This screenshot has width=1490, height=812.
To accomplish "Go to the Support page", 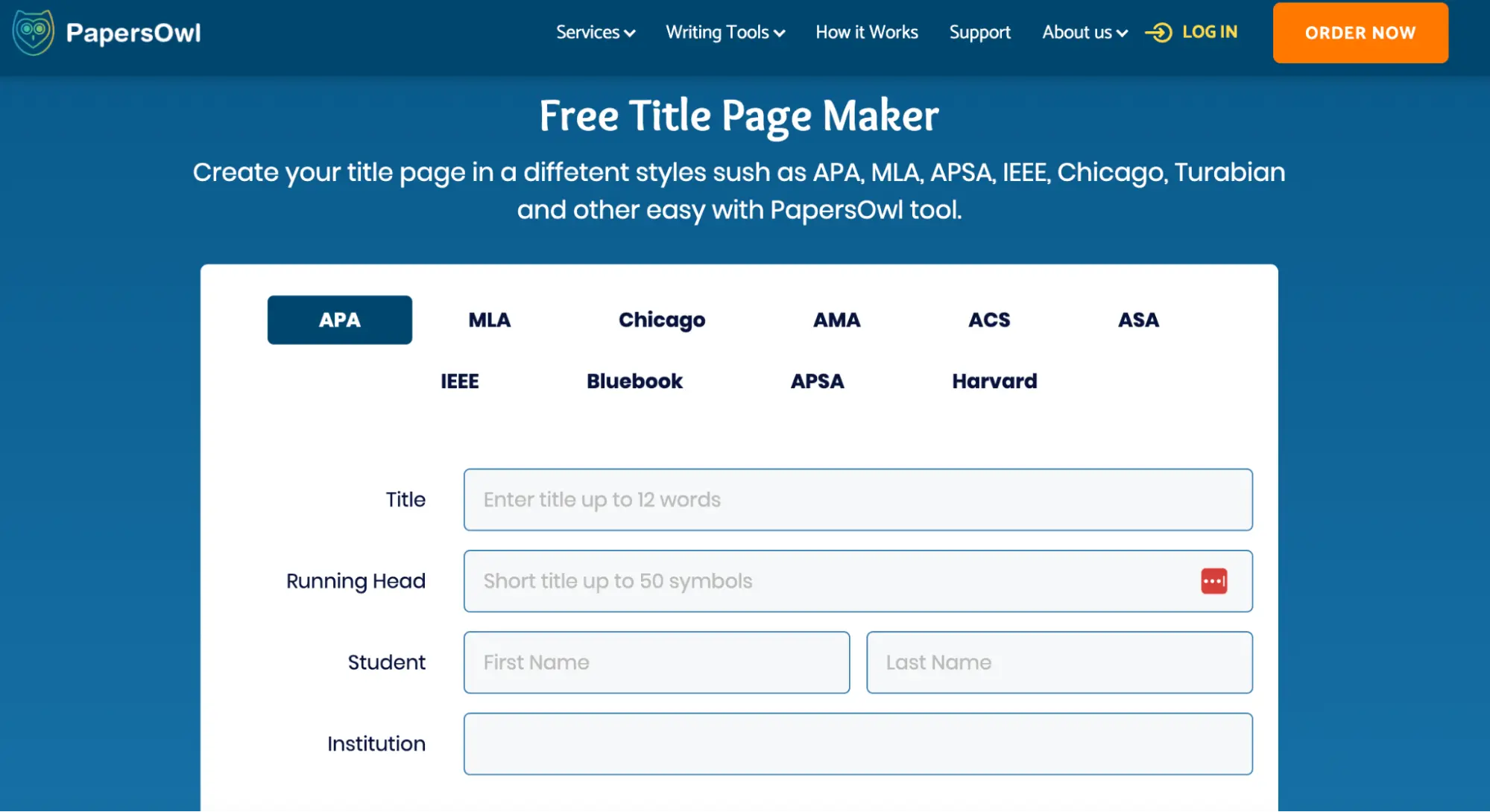I will tap(979, 33).
